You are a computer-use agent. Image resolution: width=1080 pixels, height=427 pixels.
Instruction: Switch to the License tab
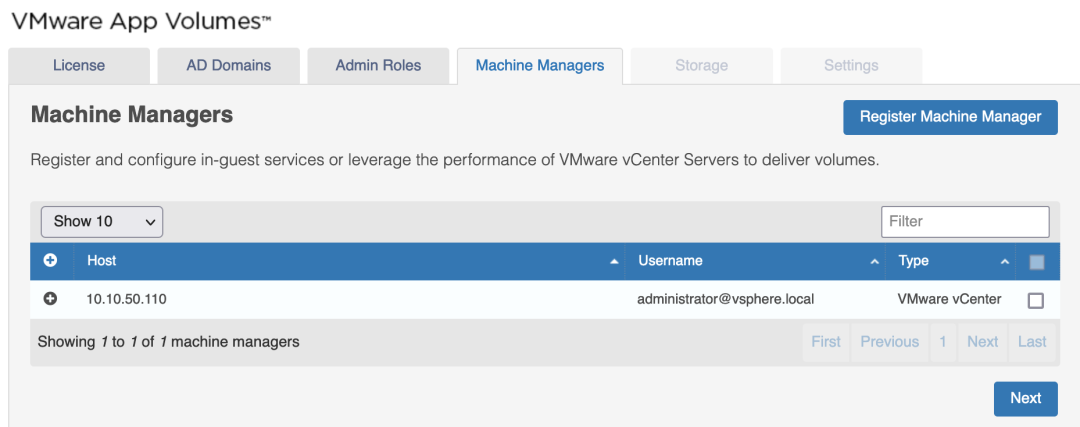click(79, 66)
